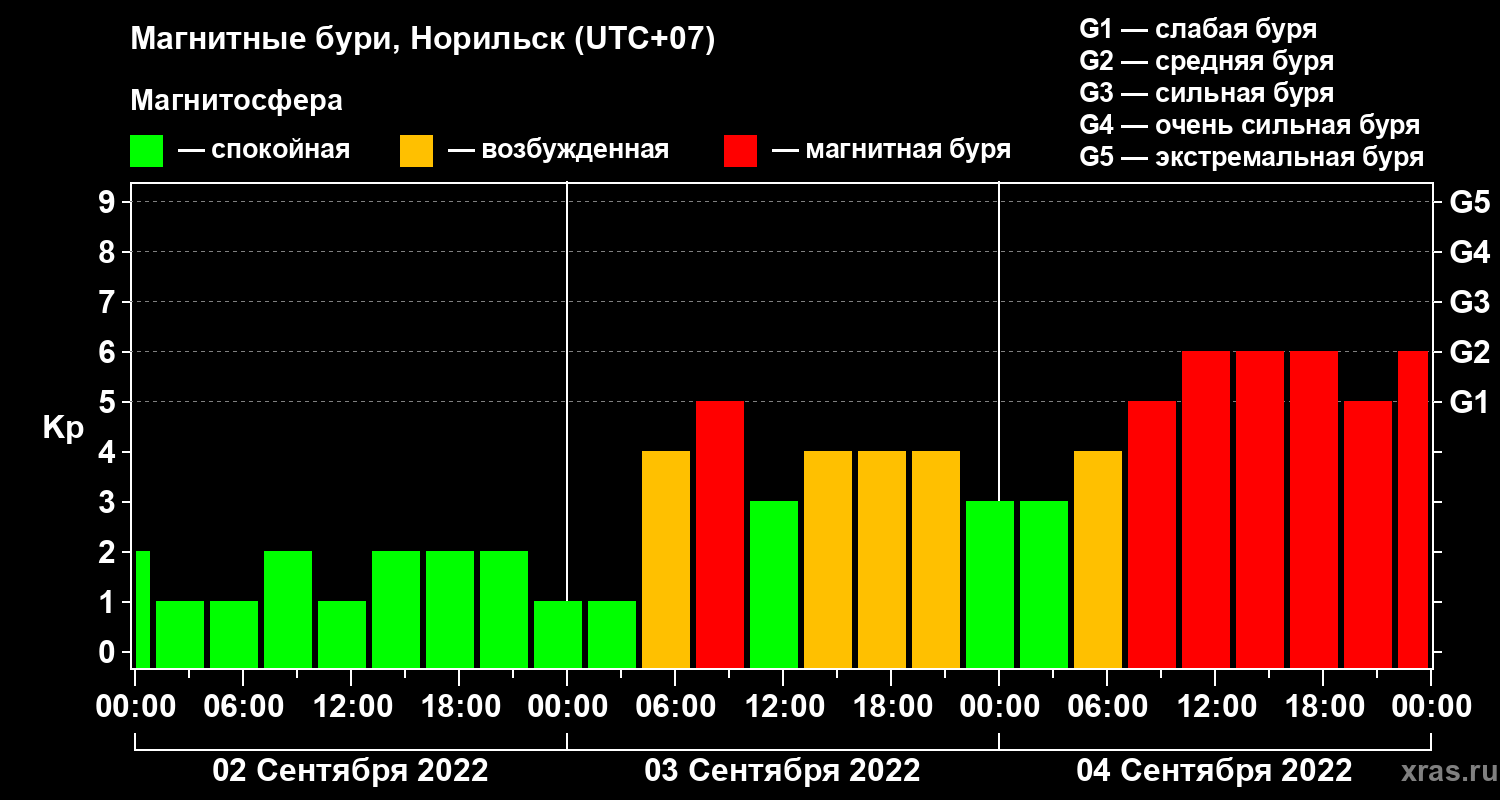
Task: Click the 'G4 — очень сильная буря' description
Action: point(1250,125)
